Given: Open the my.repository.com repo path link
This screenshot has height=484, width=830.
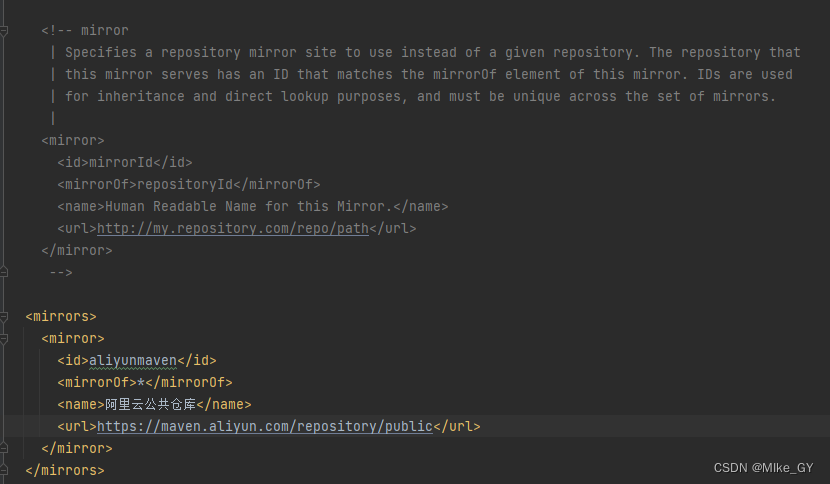Looking at the screenshot, I should [233, 228].
